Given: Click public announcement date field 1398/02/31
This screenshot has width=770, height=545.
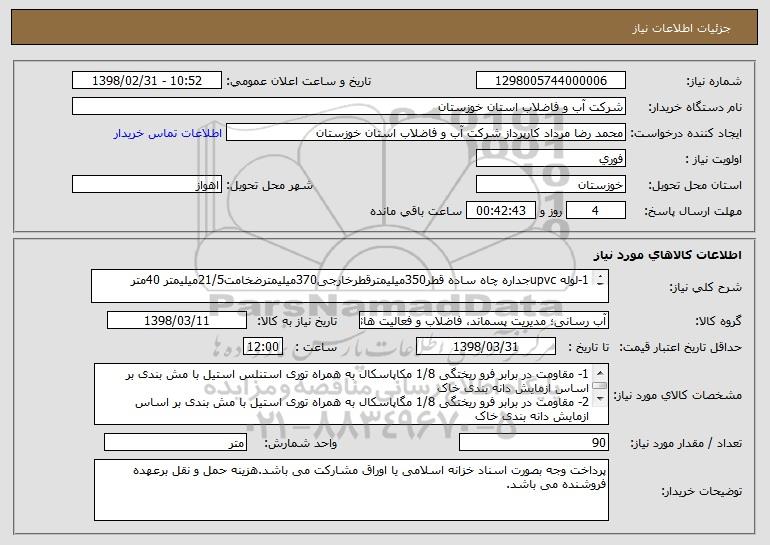Looking at the screenshot, I should tap(147, 80).
